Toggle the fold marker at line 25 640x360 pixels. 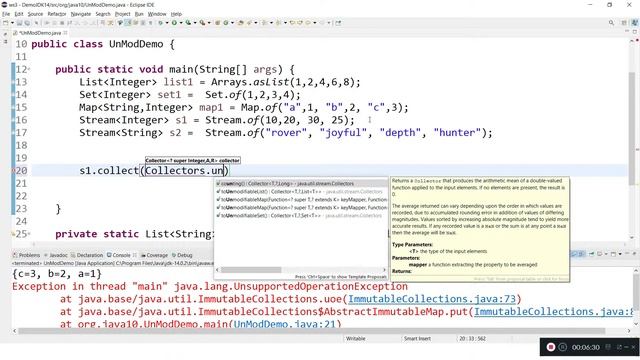[x=30, y=234]
